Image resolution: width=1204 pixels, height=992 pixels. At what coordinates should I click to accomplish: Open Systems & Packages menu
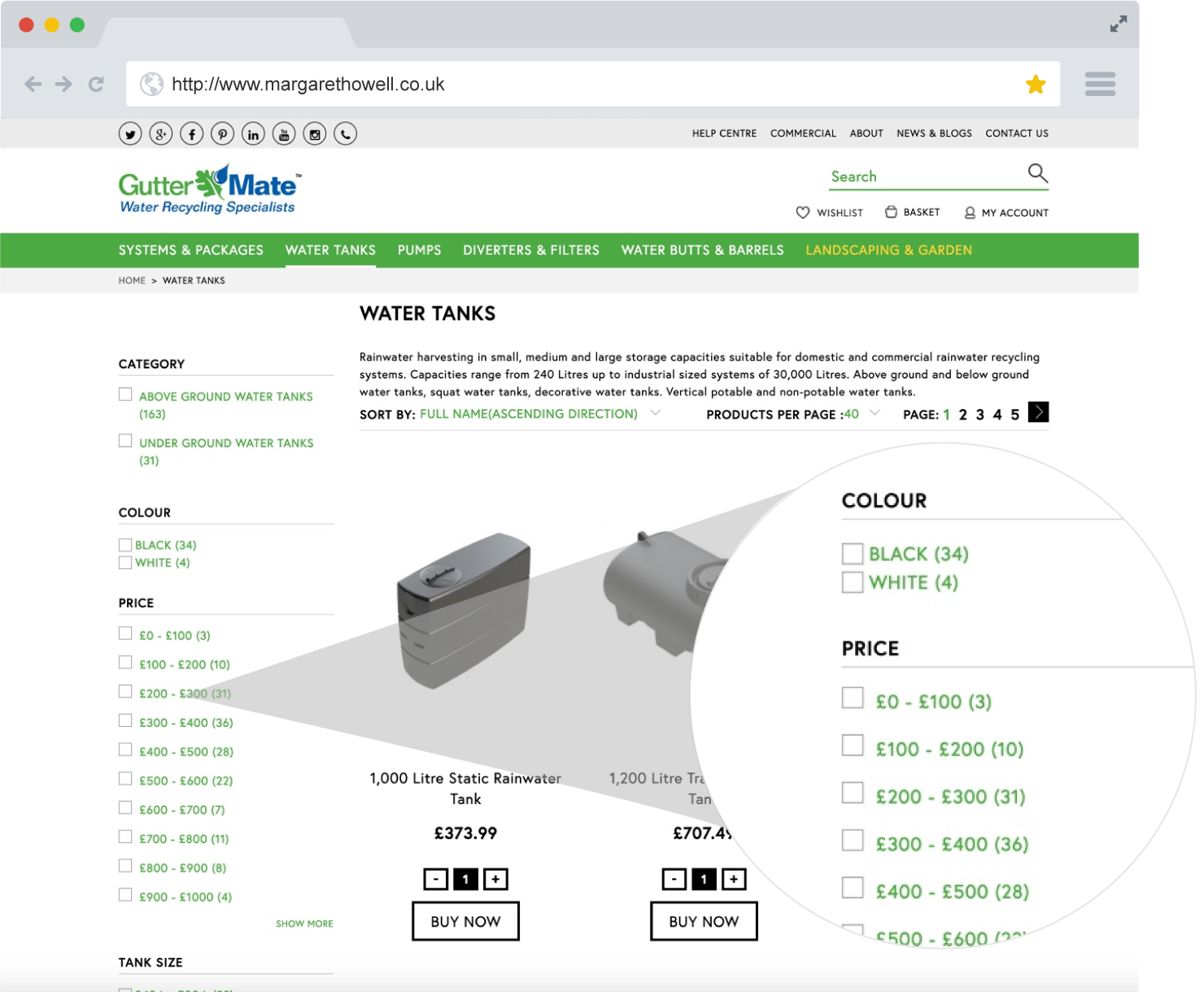[x=191, y=250]
